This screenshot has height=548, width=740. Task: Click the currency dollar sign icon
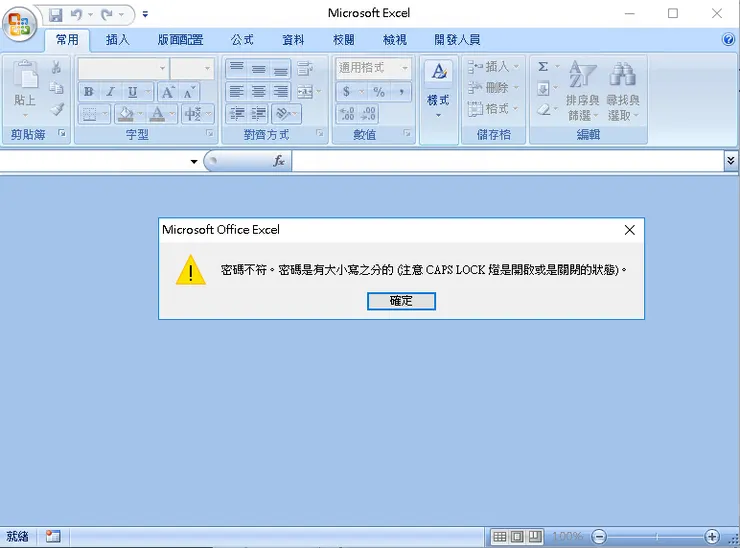pos(347,92)
